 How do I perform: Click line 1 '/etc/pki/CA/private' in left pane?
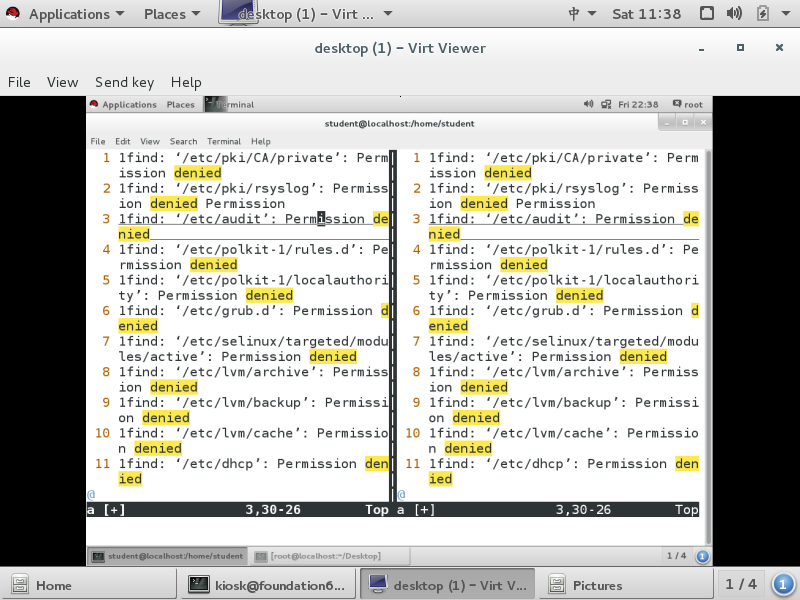coord(254,165)
